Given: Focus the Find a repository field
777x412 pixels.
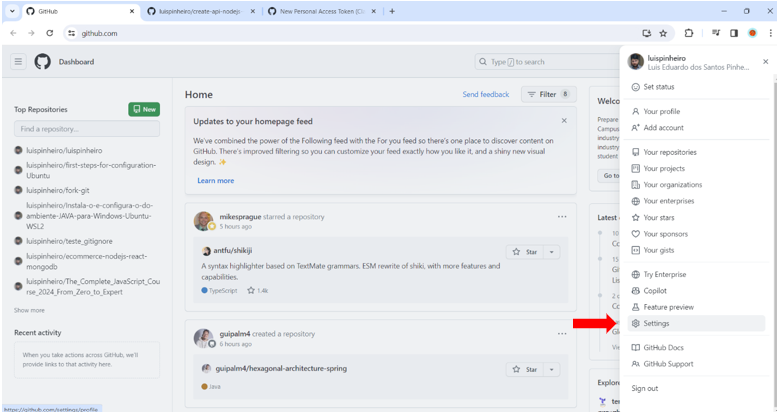Looking at the screenshot, I should pyautogui.click(x=87, y=129).
